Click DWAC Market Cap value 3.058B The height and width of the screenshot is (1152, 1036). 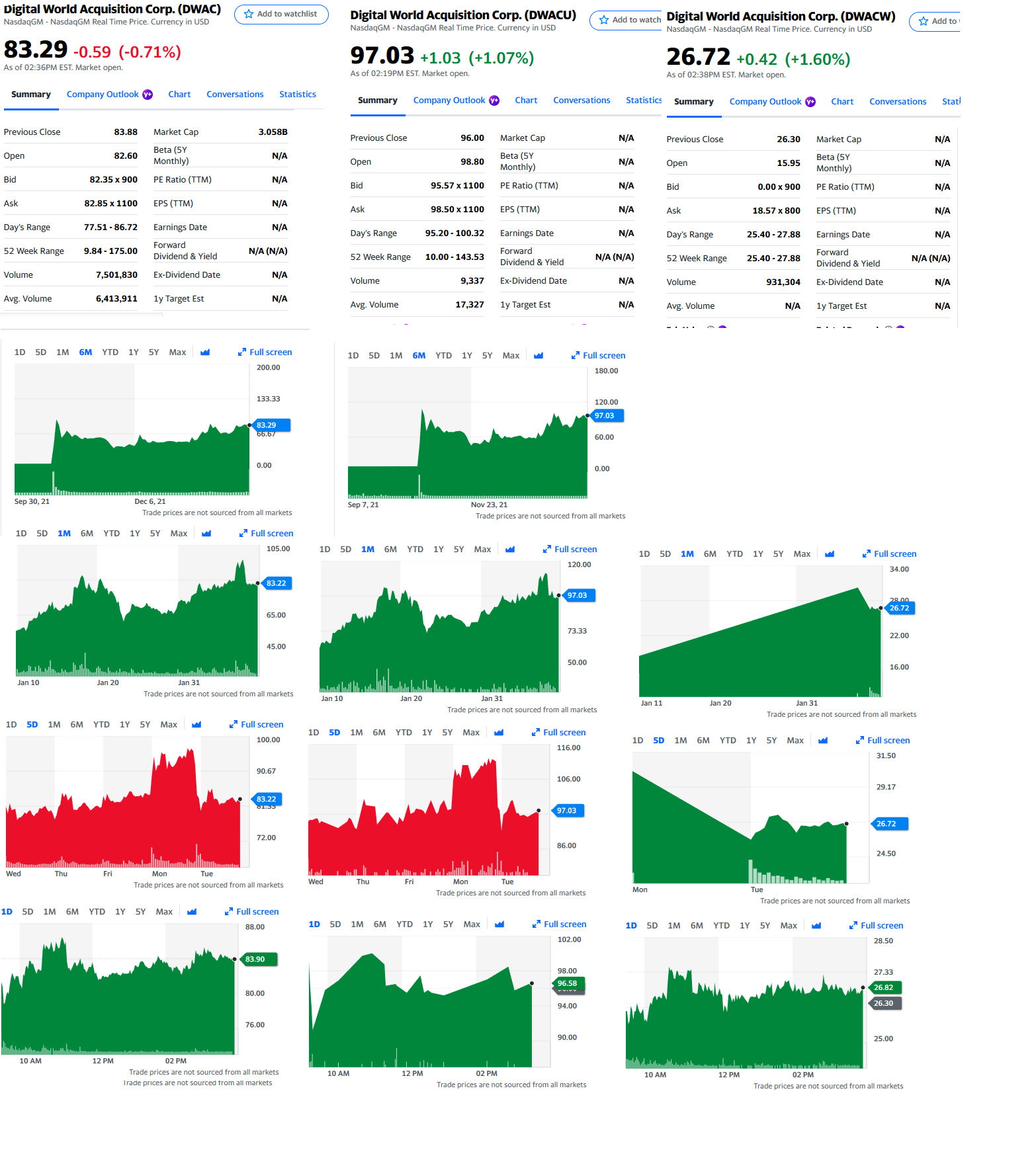tap(273, 132)
